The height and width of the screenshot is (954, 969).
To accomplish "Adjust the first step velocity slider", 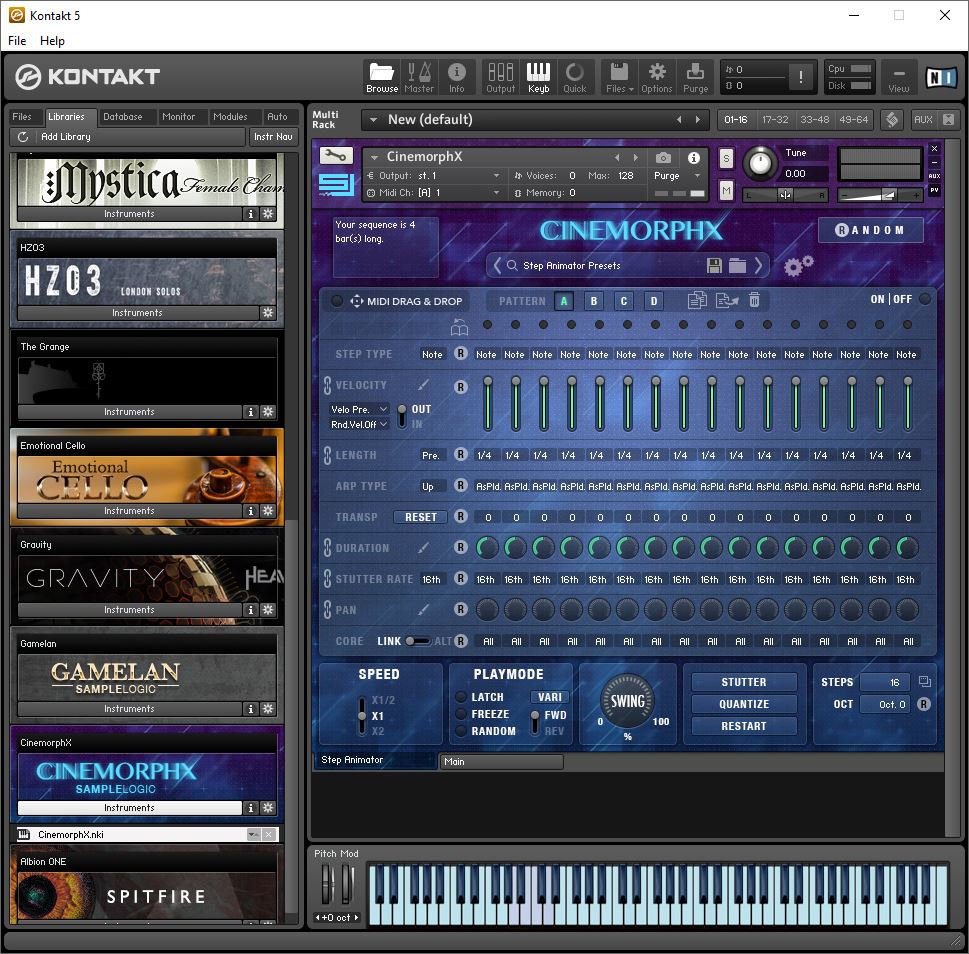I will click(x=488, y=403).
